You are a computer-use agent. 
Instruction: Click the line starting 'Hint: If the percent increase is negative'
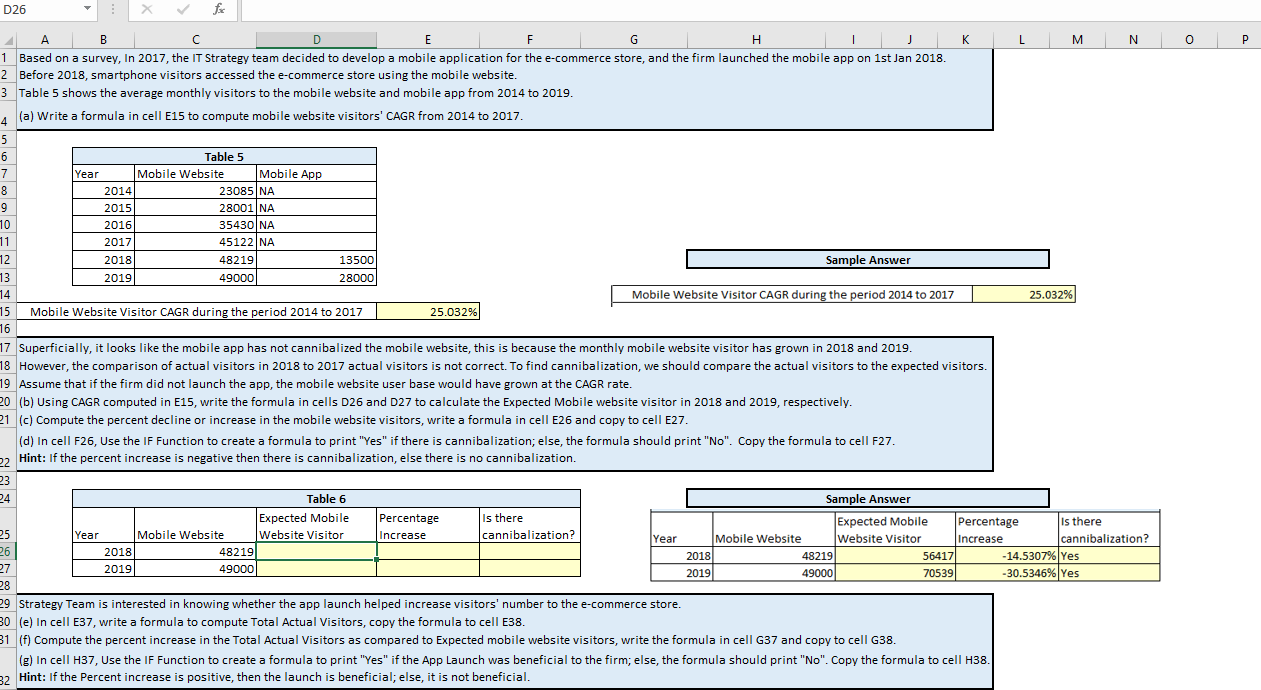[x=297, y=458]
